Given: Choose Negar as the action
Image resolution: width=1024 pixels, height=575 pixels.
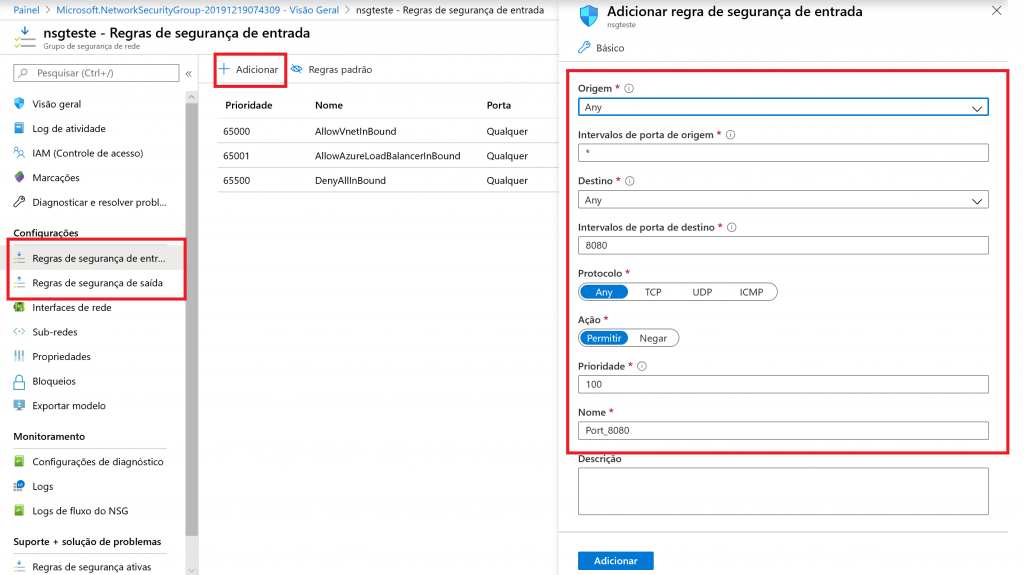Looking at the screenshot, I should [653, 338].
